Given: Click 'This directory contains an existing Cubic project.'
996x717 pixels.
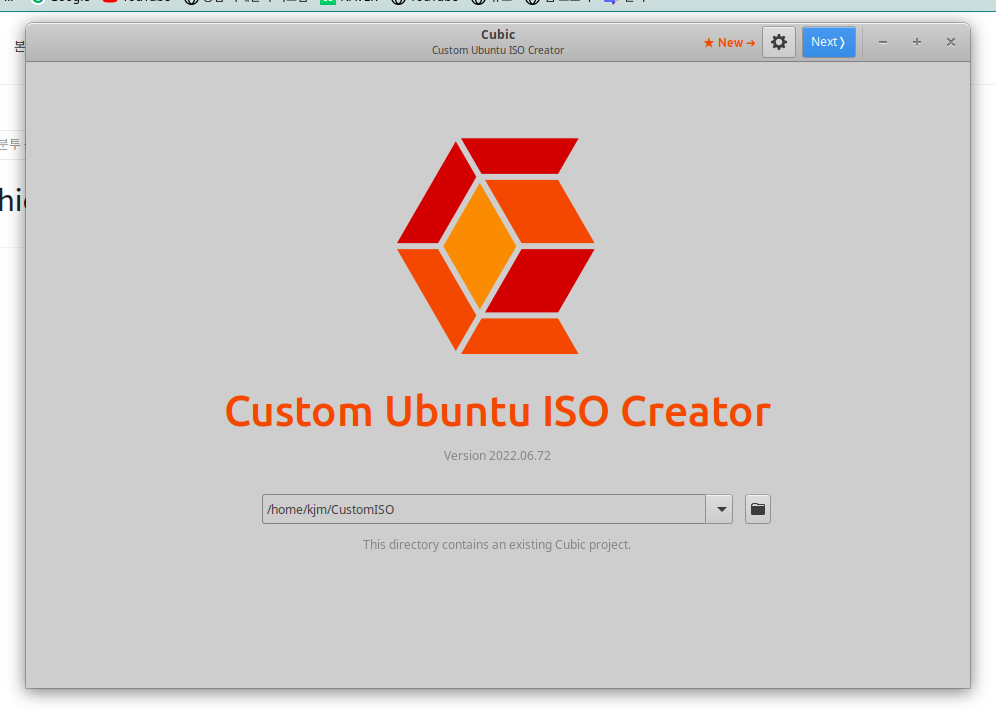Looking at the screenshot, I should click(x=497, y=545).
